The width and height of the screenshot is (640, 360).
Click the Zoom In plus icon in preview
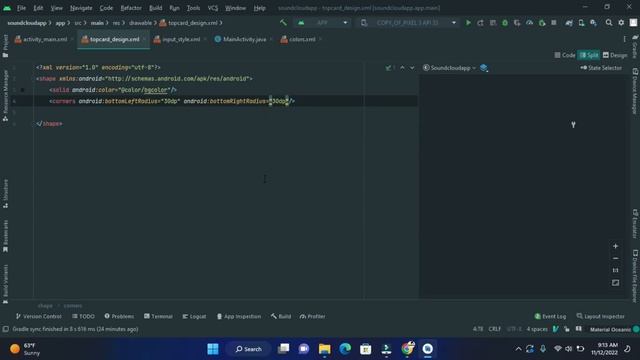[616, 246]
